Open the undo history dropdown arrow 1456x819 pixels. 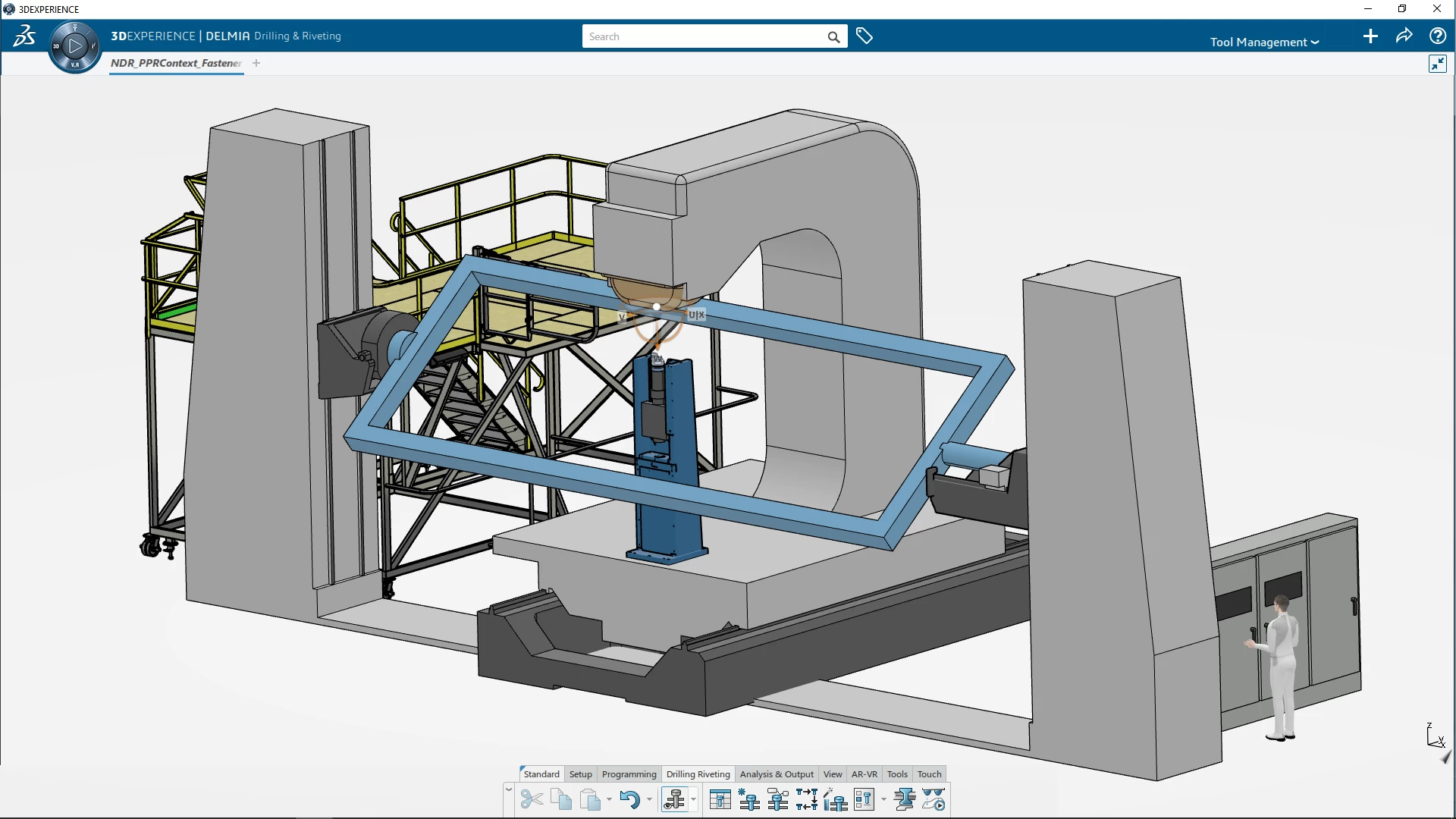[x=649, y=799]
